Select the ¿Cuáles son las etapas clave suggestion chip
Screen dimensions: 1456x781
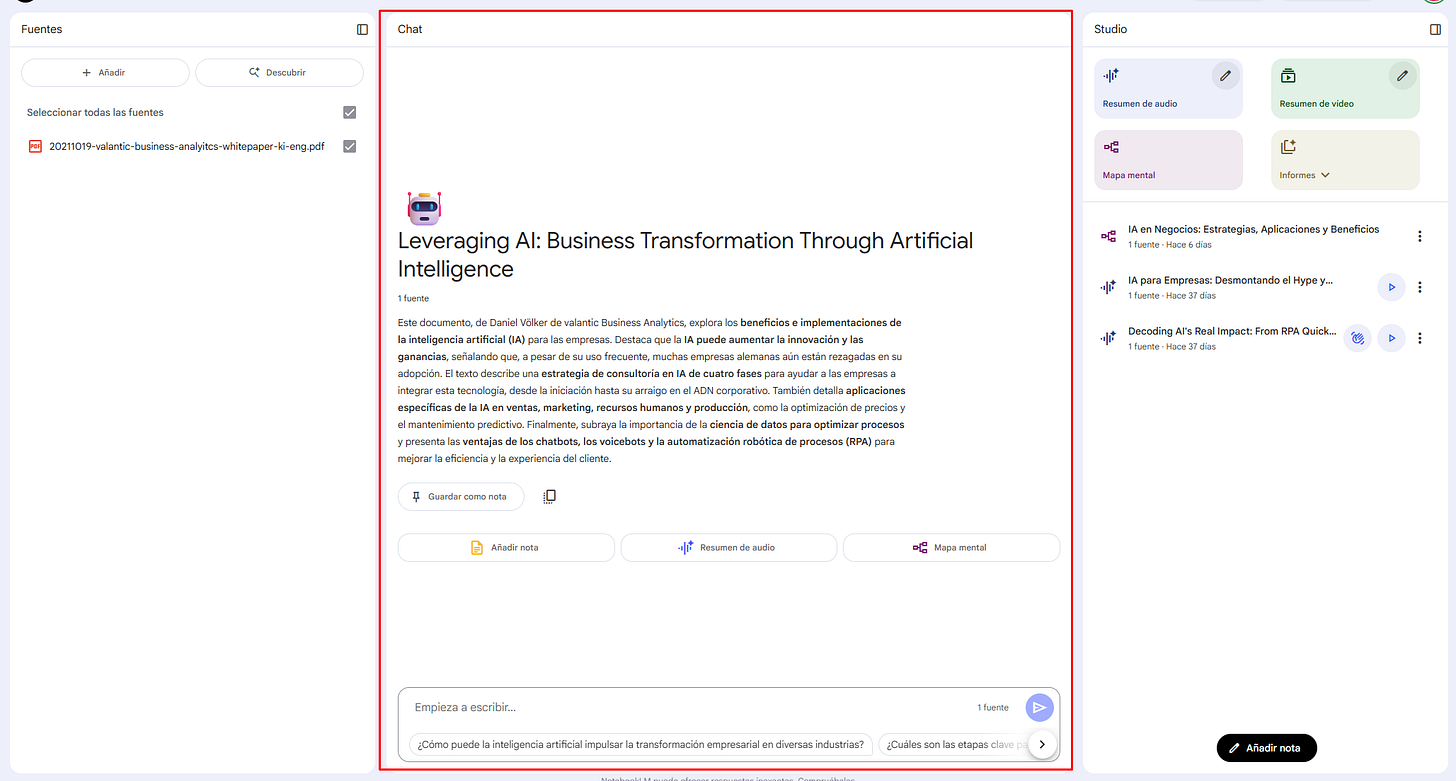[954, 744]
